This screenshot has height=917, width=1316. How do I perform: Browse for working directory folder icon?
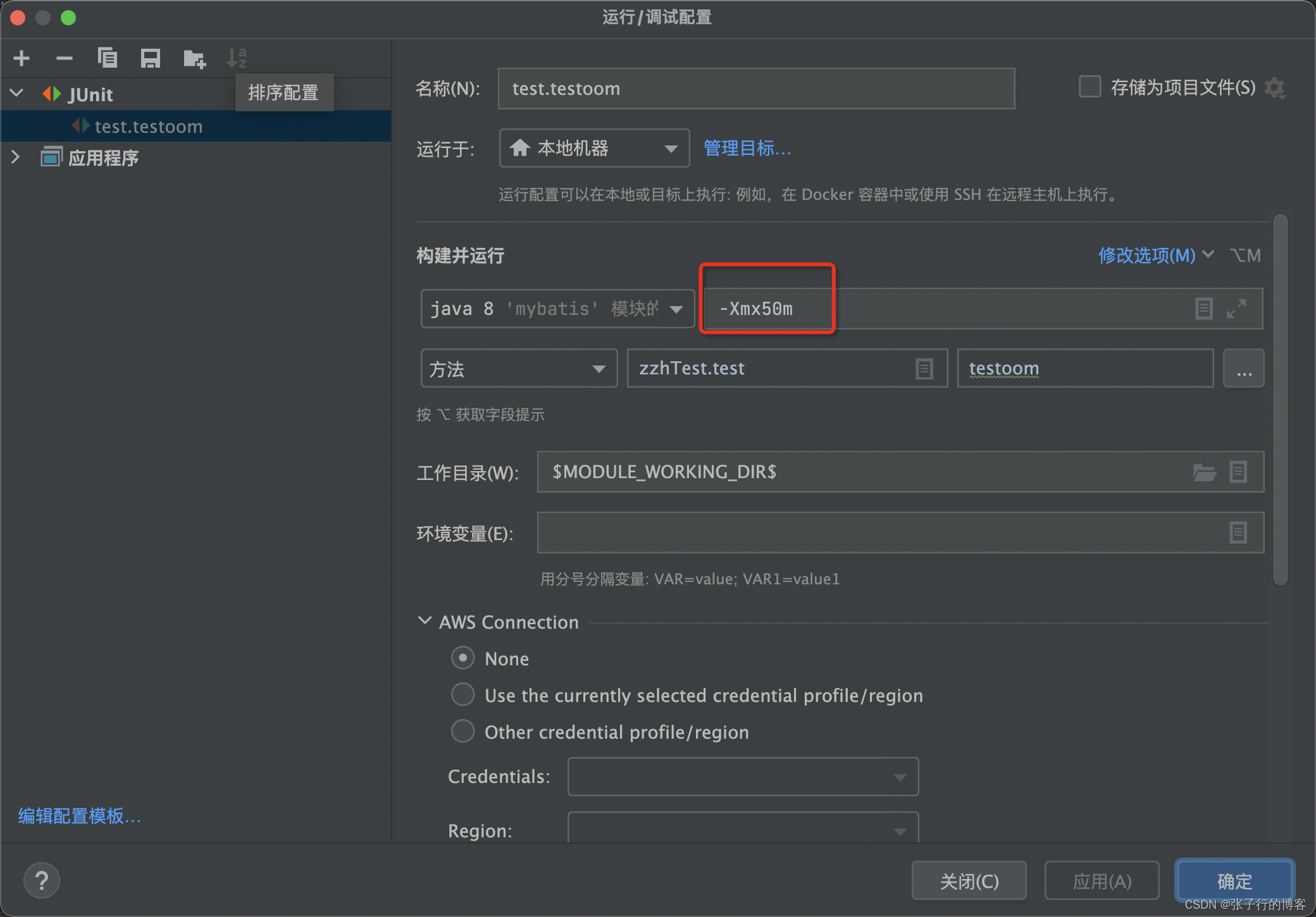point(1204,472)
